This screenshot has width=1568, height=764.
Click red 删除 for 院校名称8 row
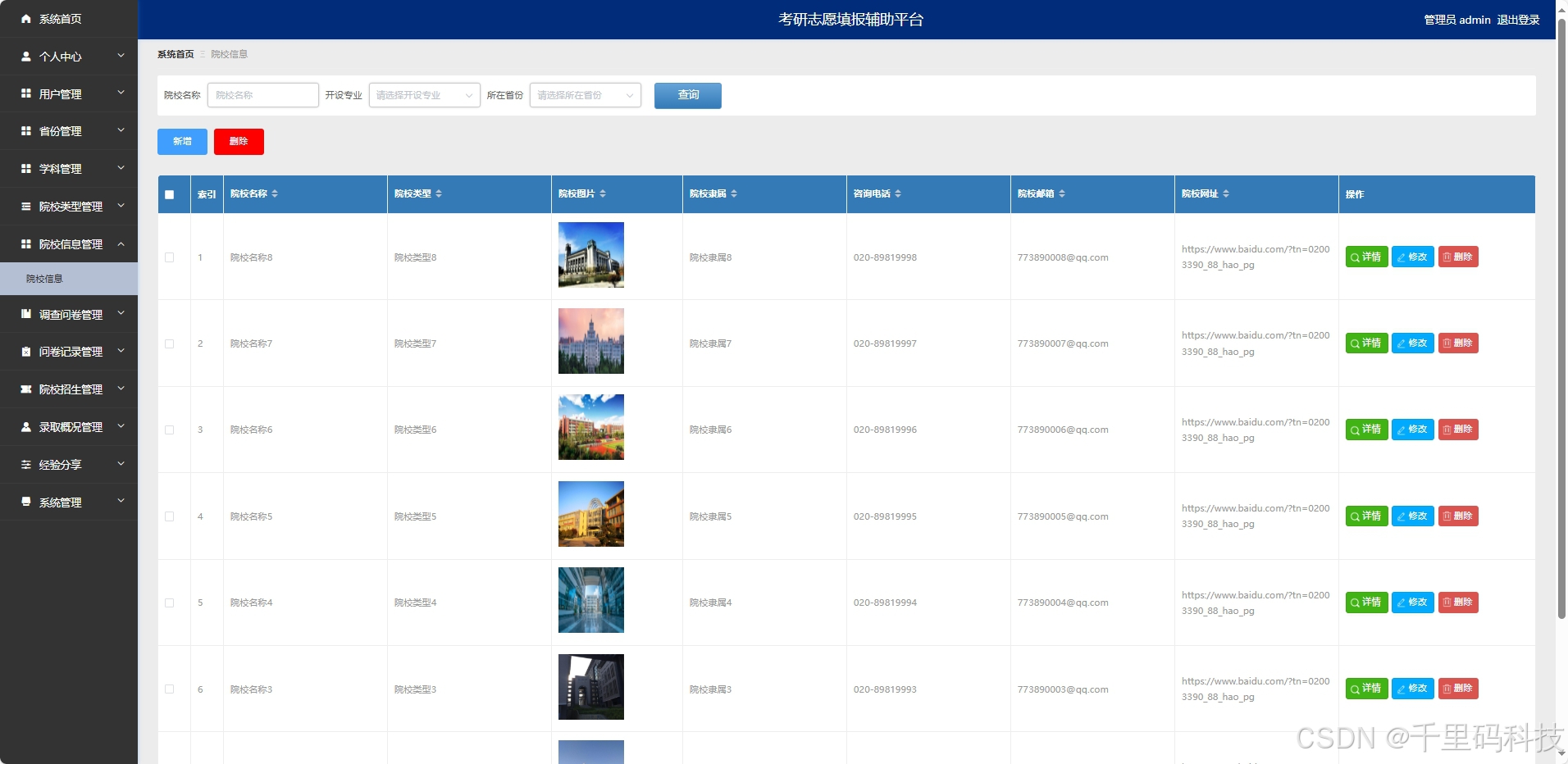point(1457,257)
